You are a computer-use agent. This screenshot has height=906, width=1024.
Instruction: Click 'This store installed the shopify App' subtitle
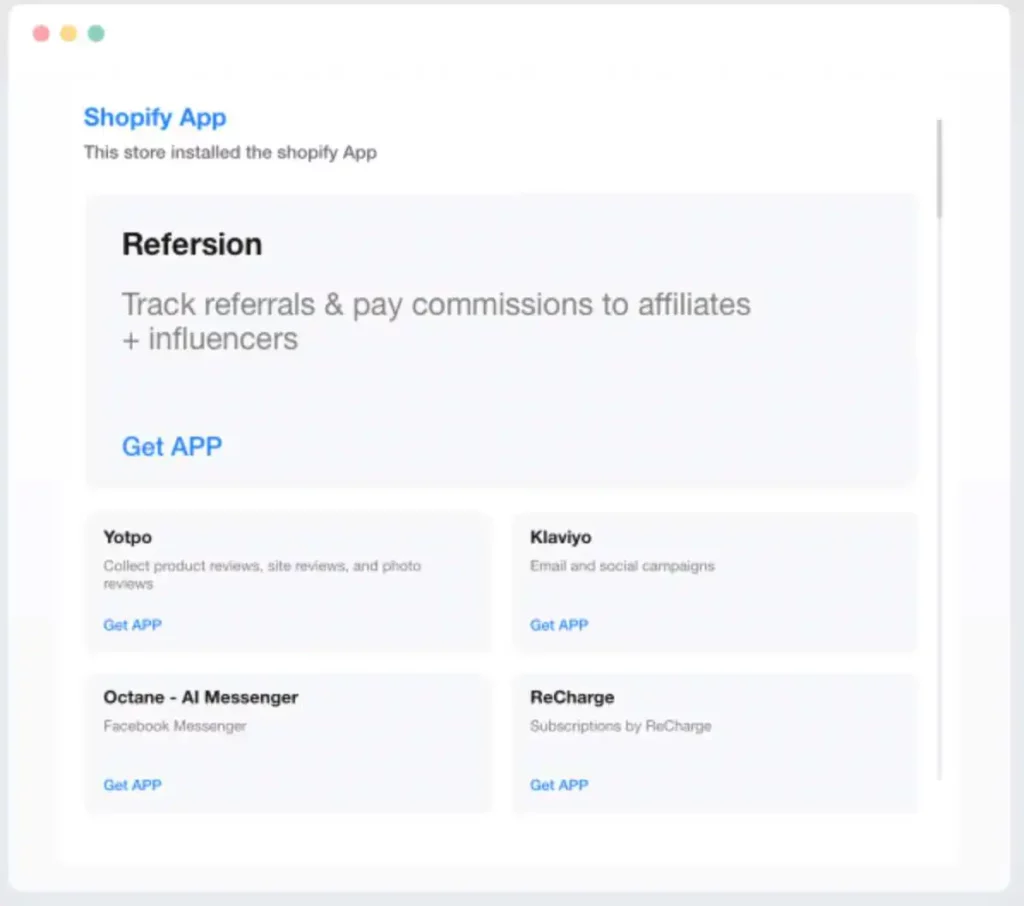pyautogui.click(x=230, y=152)
